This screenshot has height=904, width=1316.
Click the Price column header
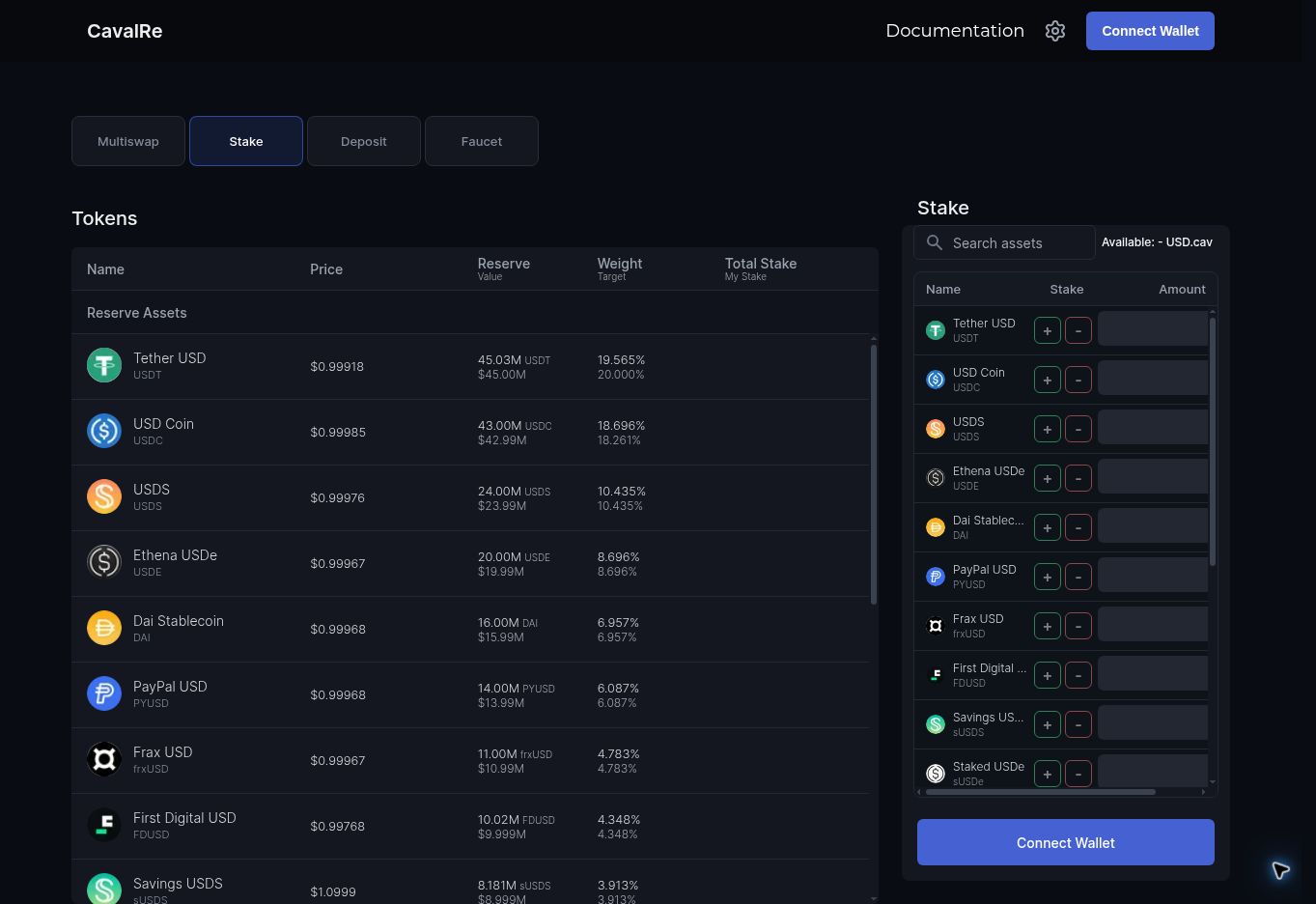pos(326,269)
